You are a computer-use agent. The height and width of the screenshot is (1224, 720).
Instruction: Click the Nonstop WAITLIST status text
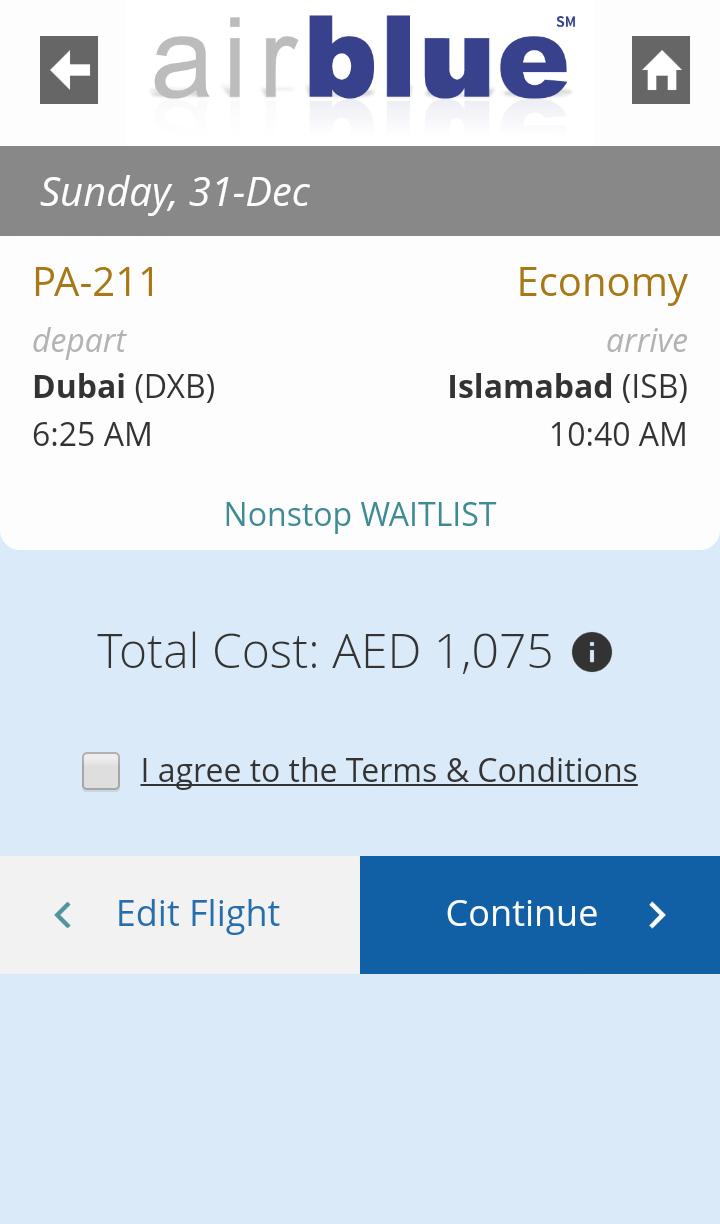[360, 514]
